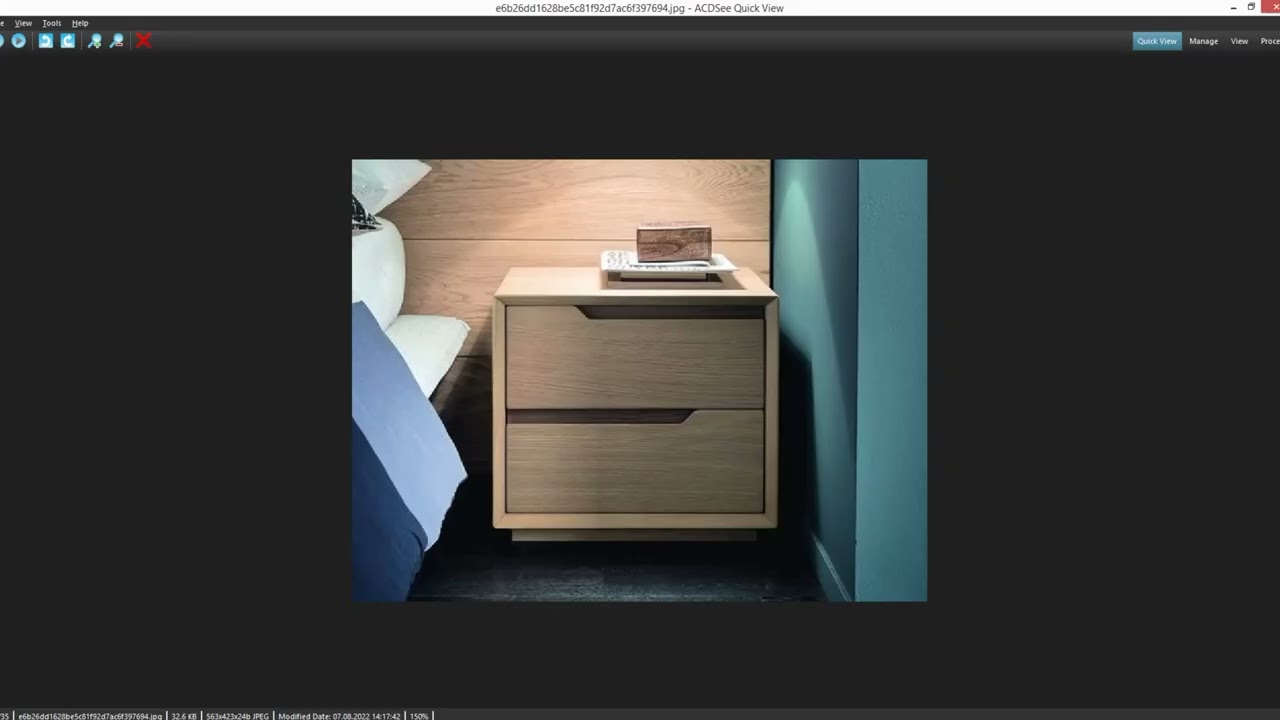Click the Modified Date entry in status bar

click(x=339, y=716)
